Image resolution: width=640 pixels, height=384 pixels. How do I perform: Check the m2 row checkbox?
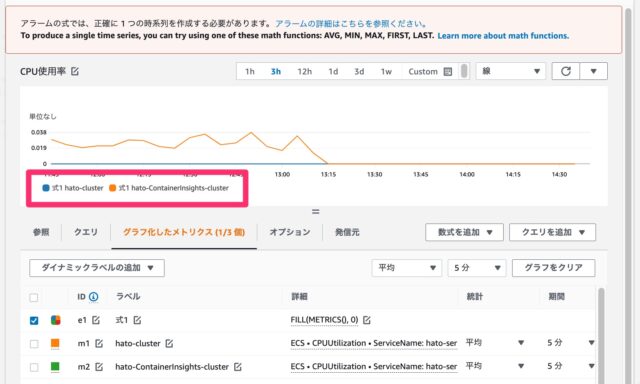[x=34, y=367]
